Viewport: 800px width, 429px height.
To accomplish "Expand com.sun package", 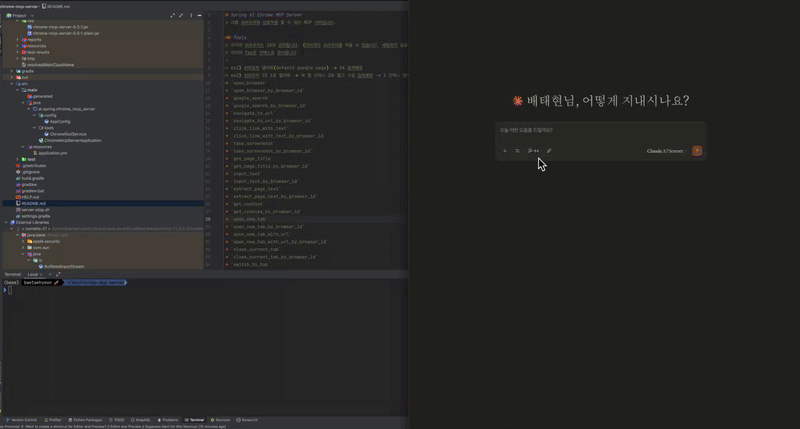I will 23,247.
